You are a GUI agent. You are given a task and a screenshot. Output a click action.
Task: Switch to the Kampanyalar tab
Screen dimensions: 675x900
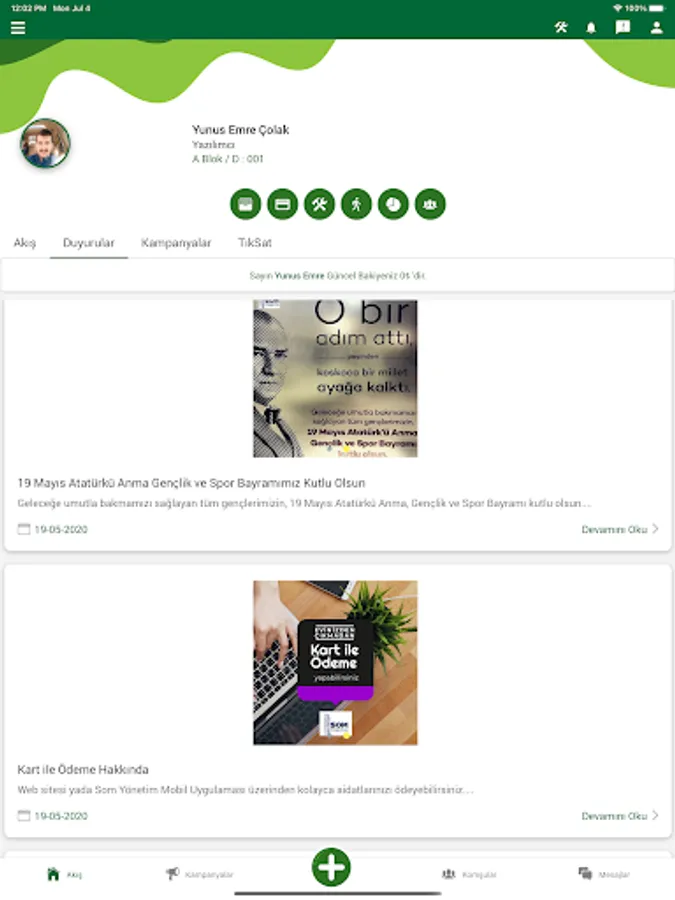(176, 243)
